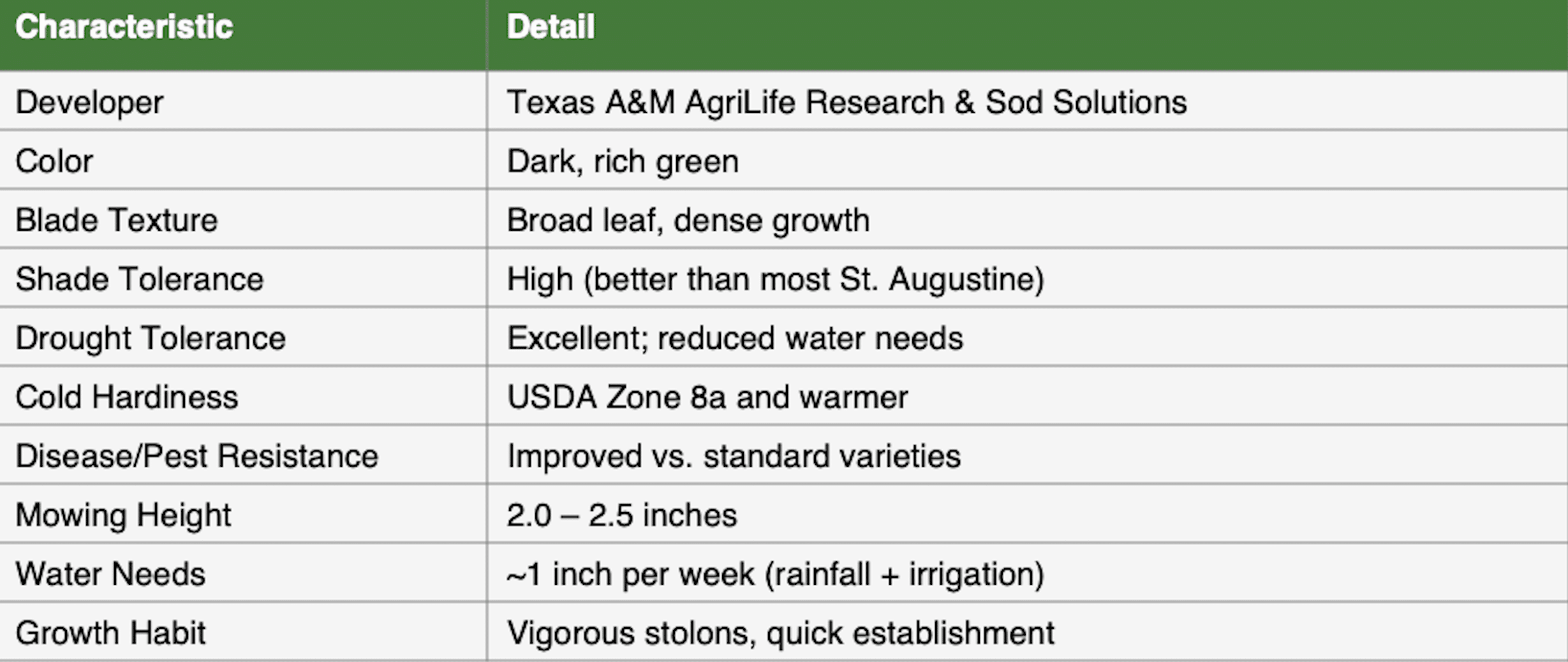Image resolution: width=1568 pixels, height=662 pixels.
Task: Select the "Shade Tolerance" row label
Action: point(139,279)
